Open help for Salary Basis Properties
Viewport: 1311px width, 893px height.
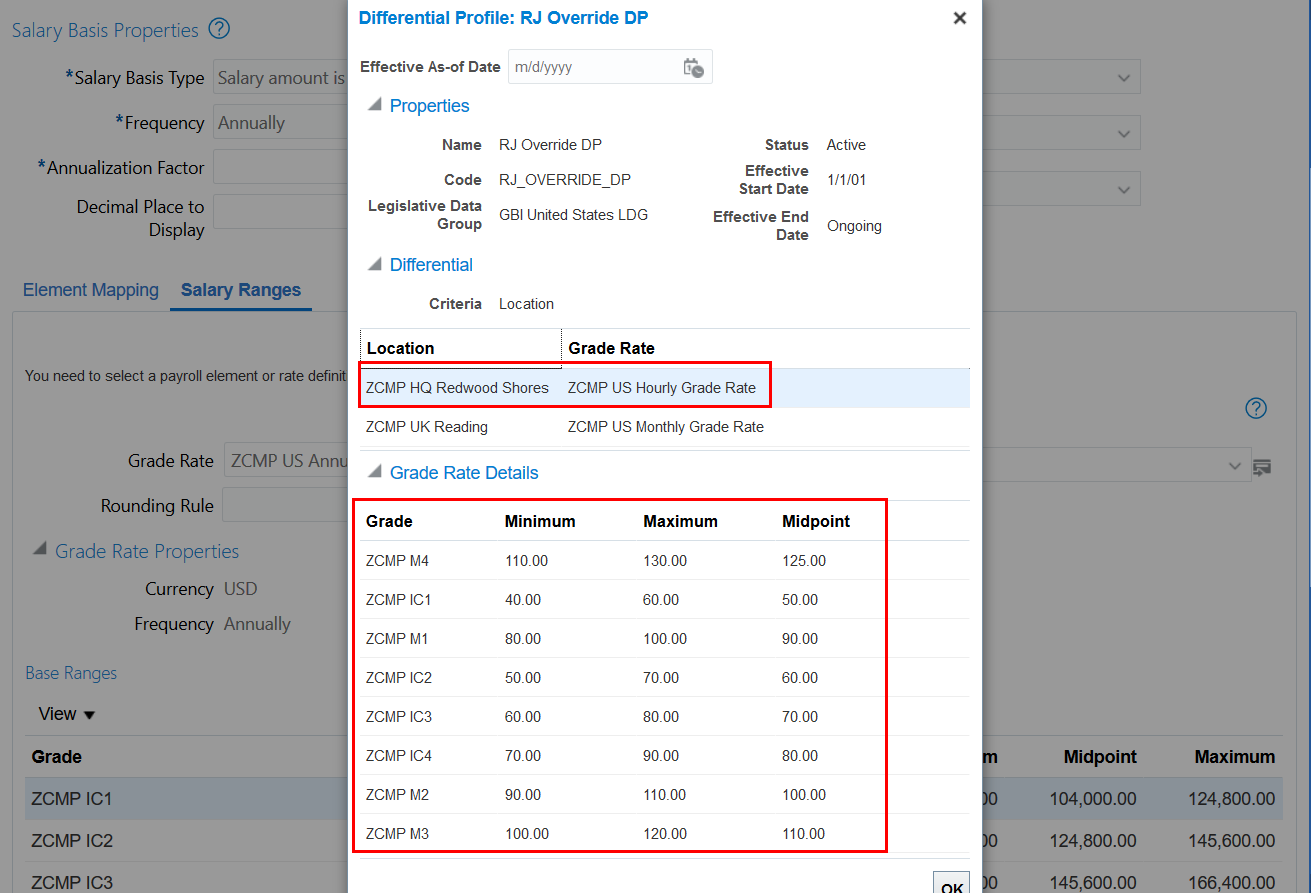point(219,30)
